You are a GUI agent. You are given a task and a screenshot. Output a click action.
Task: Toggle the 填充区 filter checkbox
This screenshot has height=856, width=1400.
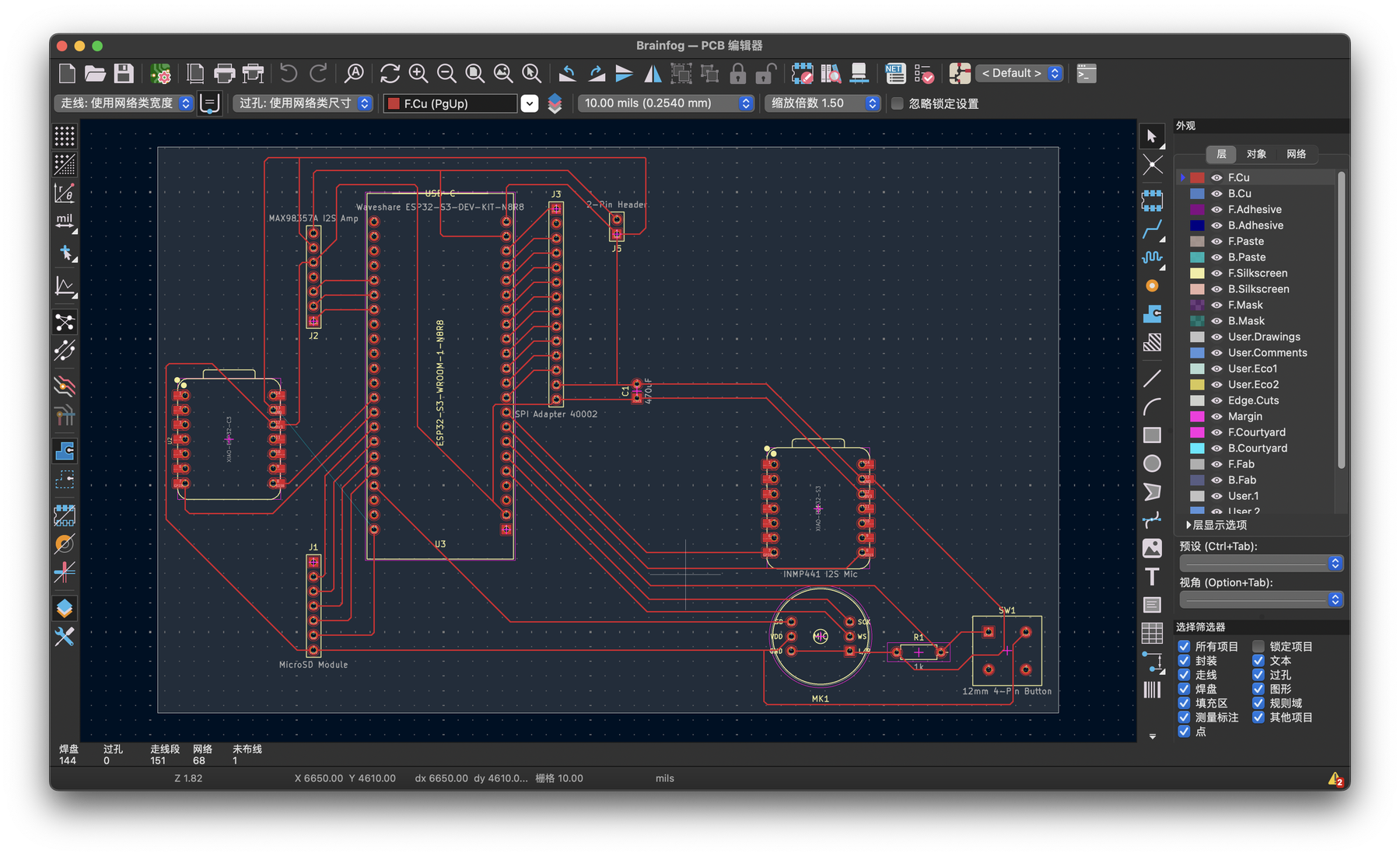click(x=1185, y=704)
